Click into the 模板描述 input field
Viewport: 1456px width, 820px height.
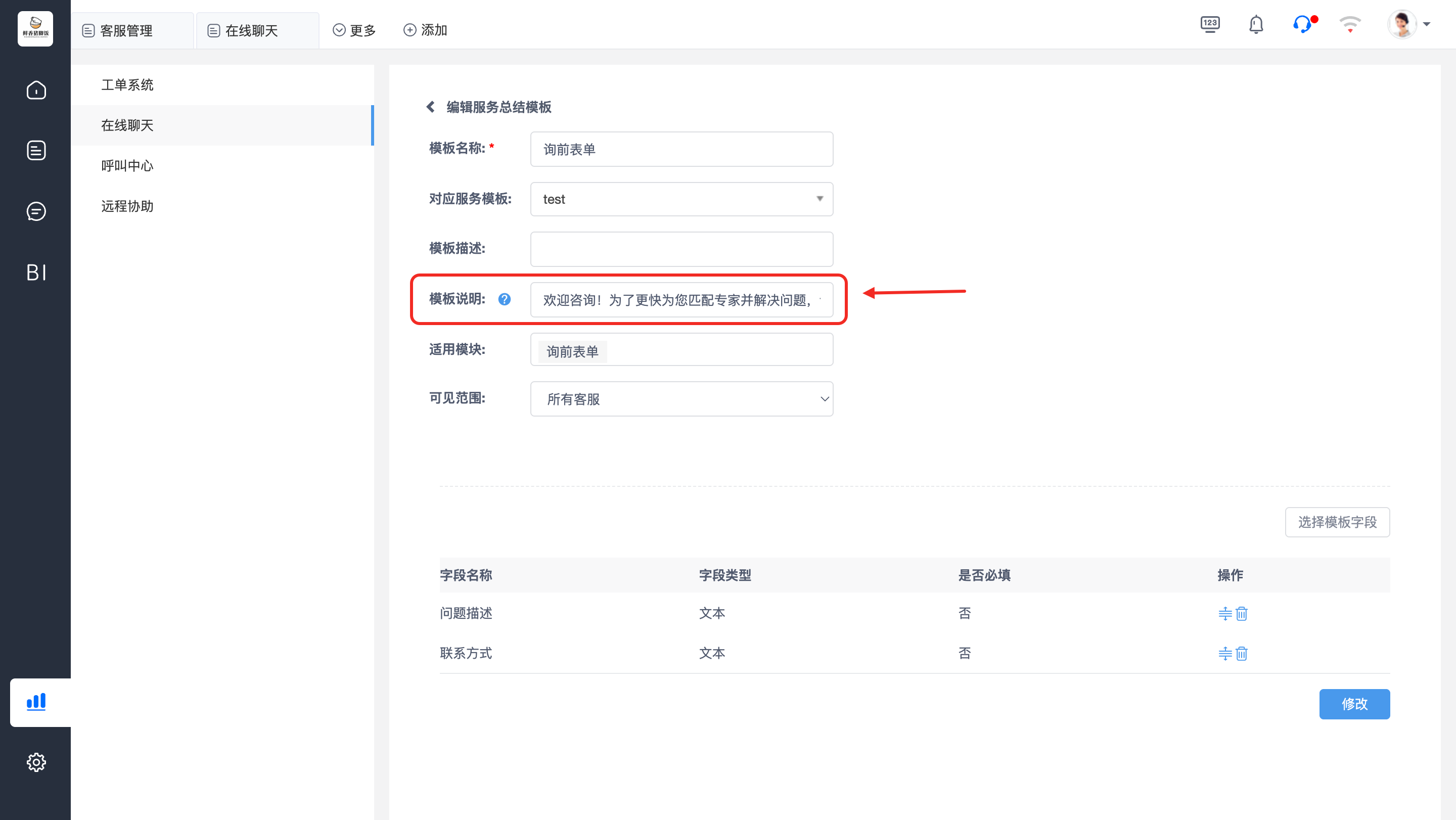tap(681, 249)
